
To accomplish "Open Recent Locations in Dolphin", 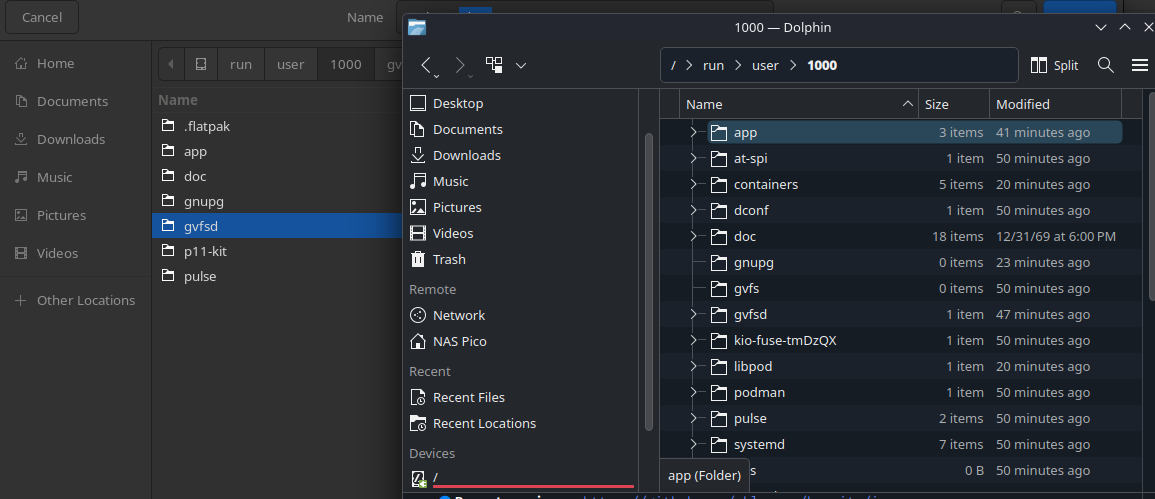I will coord(473,423).
